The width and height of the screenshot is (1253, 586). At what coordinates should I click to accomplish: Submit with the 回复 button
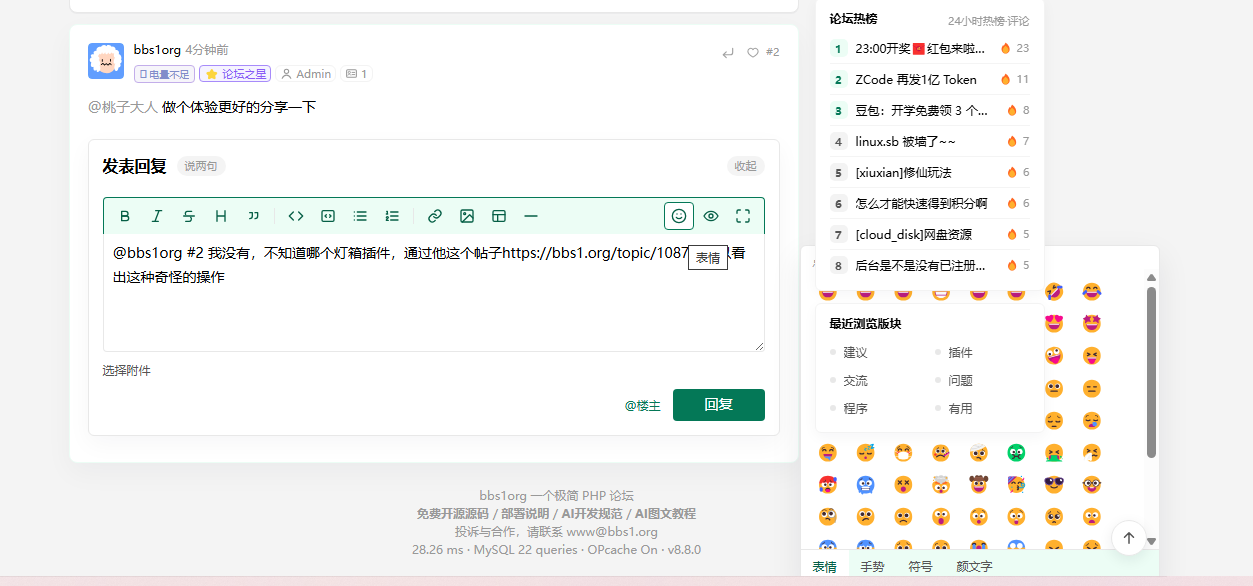click(719, 405)
